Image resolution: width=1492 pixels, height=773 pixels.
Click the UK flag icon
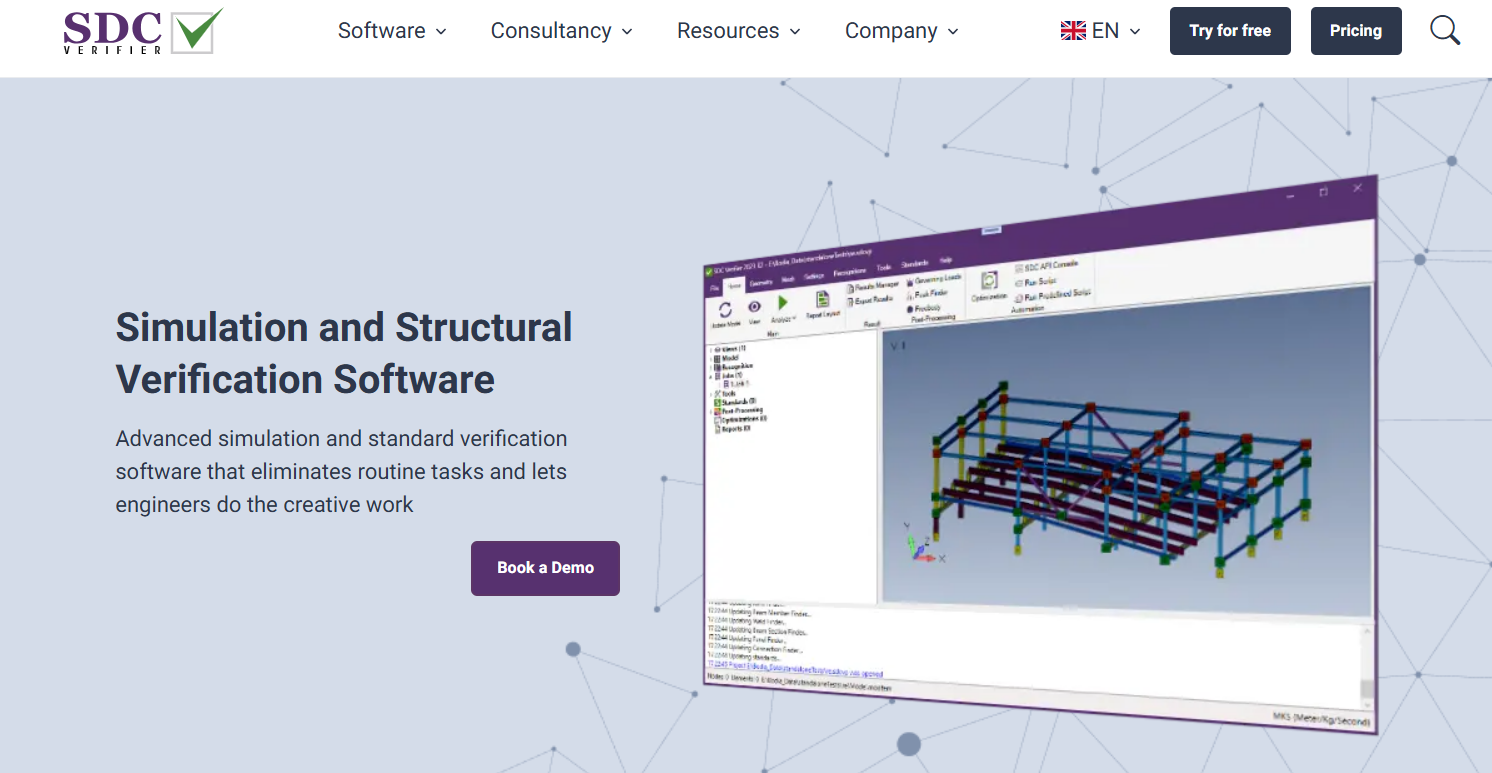pyautogui.click(x=1073, y=31)
